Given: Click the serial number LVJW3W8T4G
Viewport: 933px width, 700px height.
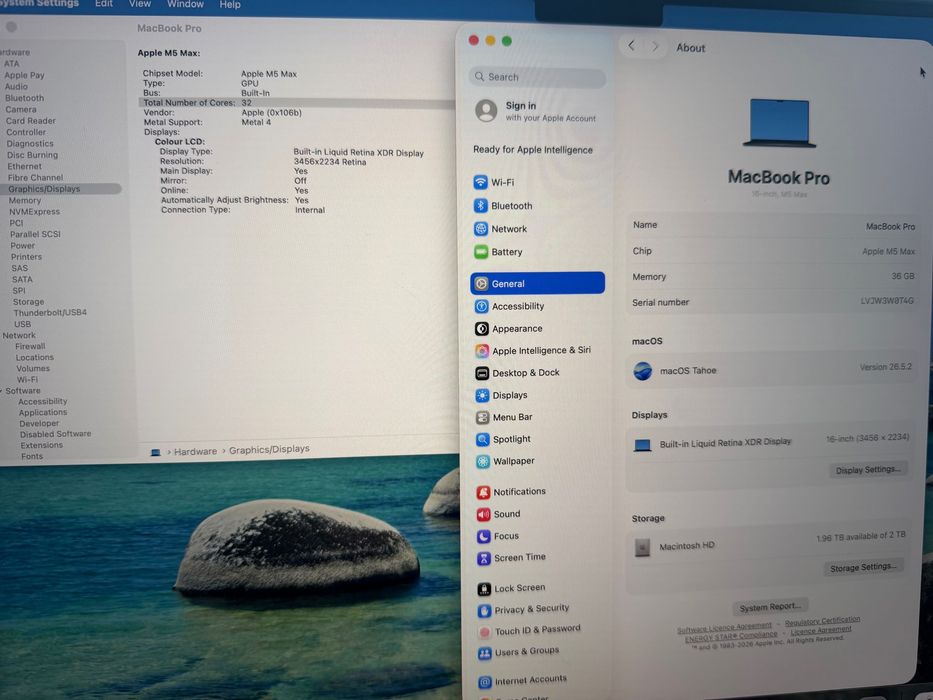Looking at the screenshot, I should point(887,301).
